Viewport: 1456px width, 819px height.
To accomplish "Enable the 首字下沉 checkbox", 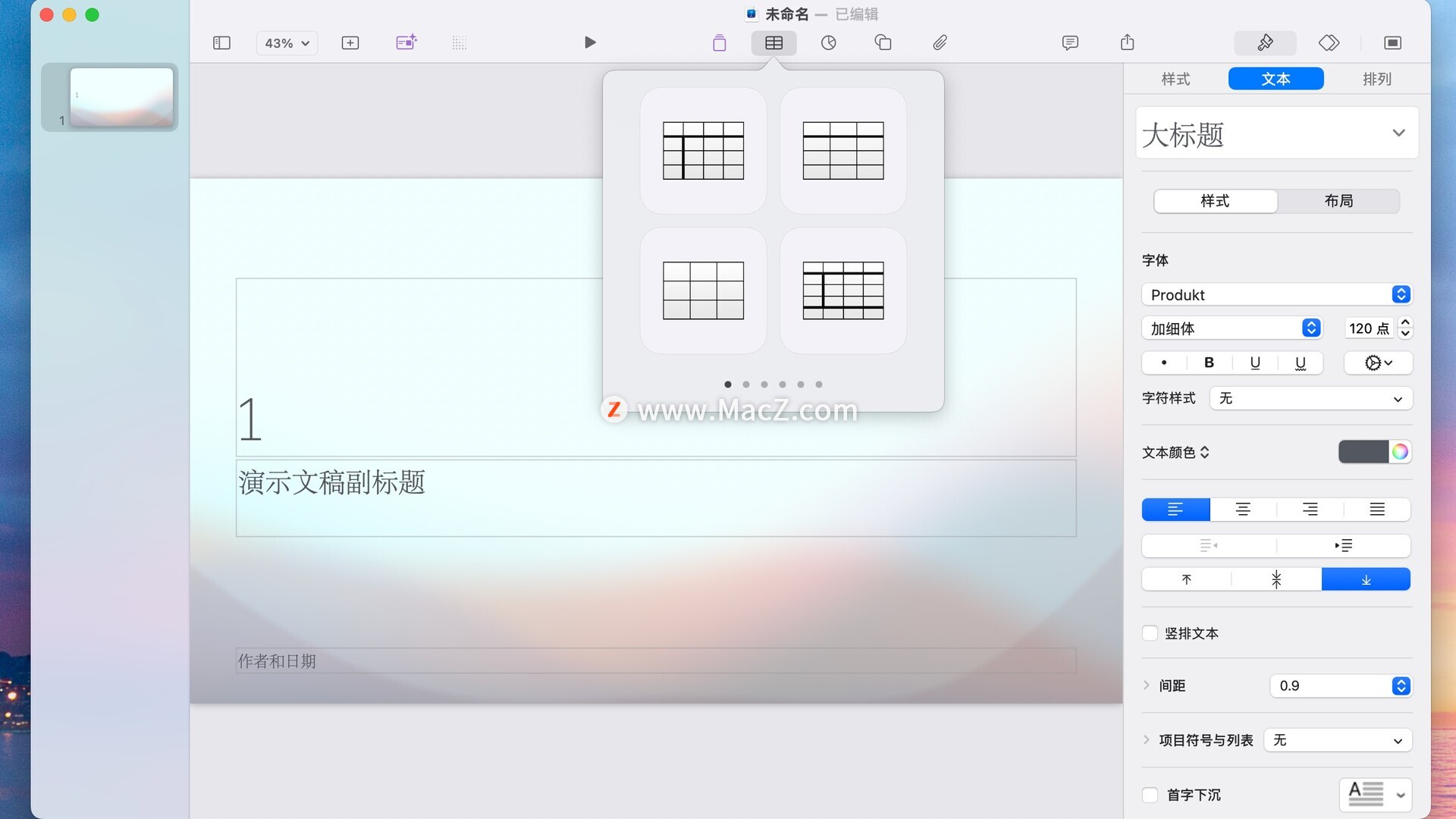I will pyautogui.click(x=1150, y=795).
